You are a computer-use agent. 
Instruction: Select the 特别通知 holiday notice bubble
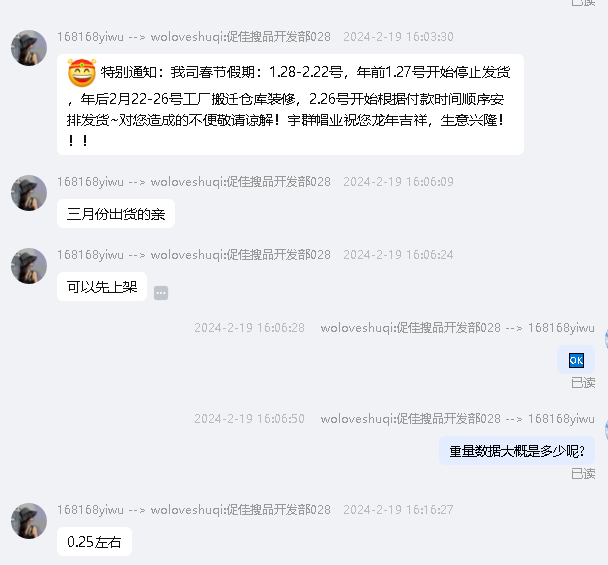pyautogui.click(x=290, y=105)
